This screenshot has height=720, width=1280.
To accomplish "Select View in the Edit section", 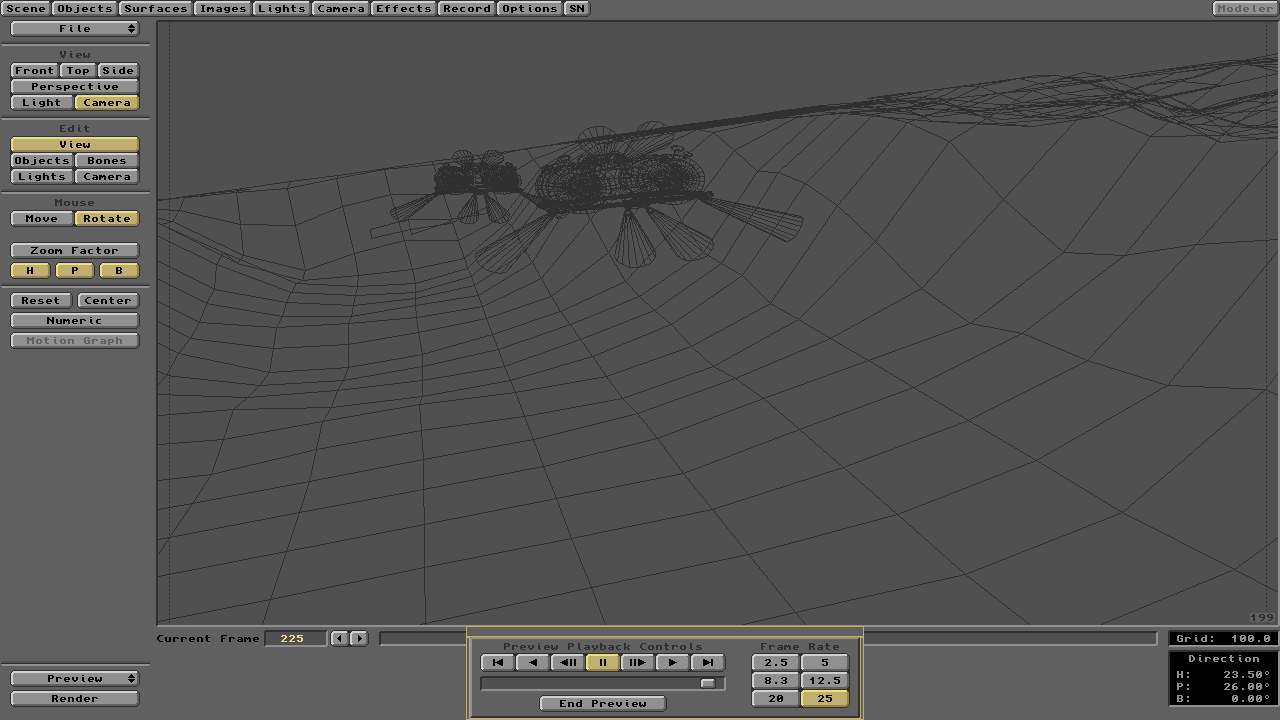I will pos(75,144).
